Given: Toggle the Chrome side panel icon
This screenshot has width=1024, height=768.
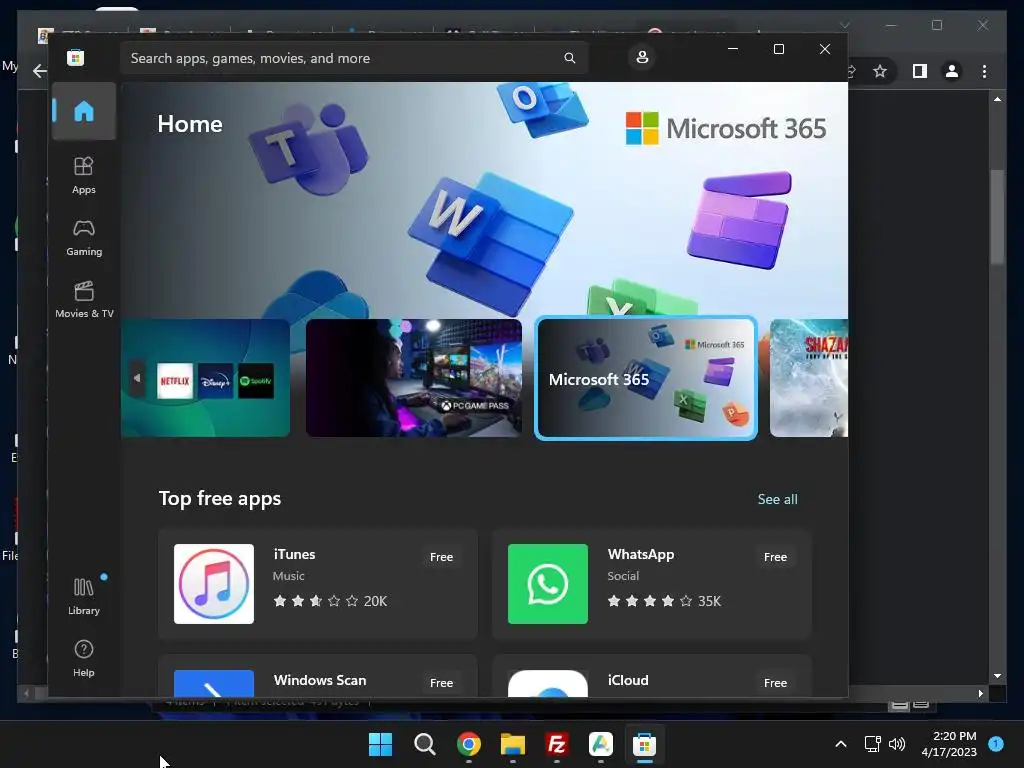Looking at the screenshot, I should [x=920, y=71].
